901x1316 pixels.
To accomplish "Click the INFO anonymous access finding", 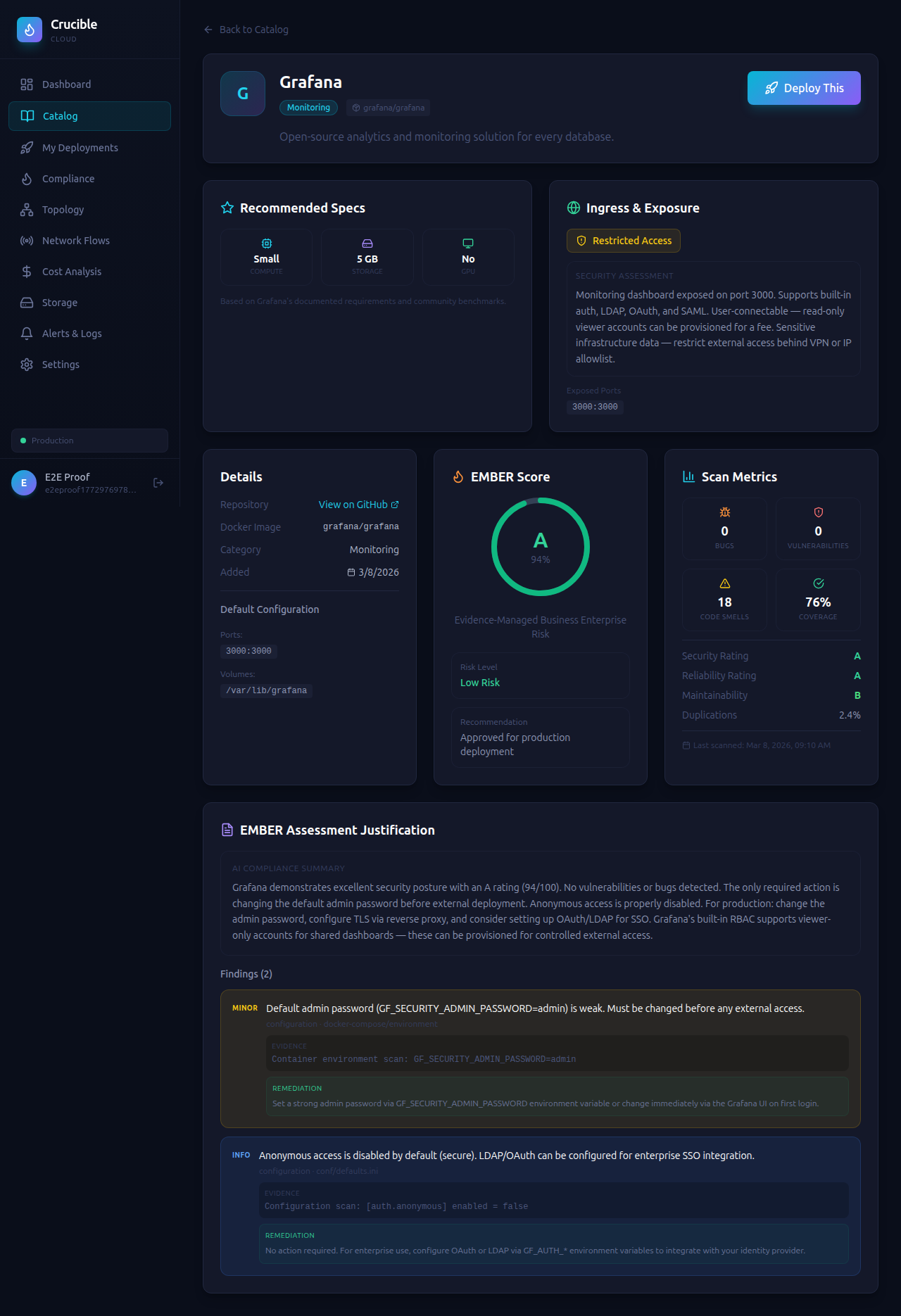I will [x=541, y=1206].
